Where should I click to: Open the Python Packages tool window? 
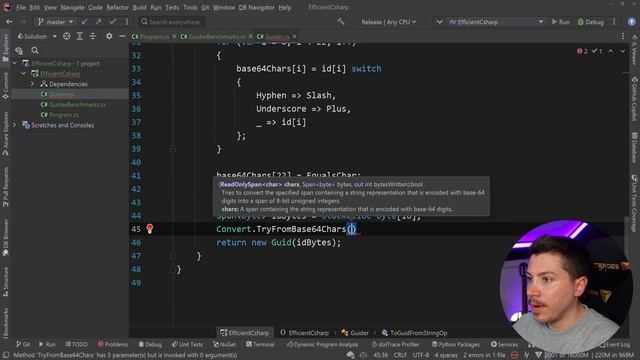click(x=456, y=344)
